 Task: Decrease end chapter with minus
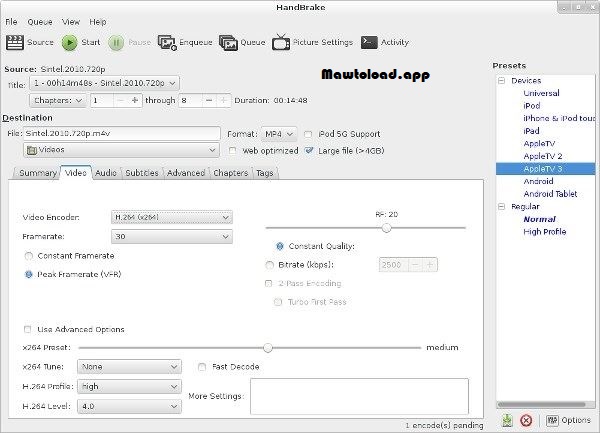click(x=209, y=100)
